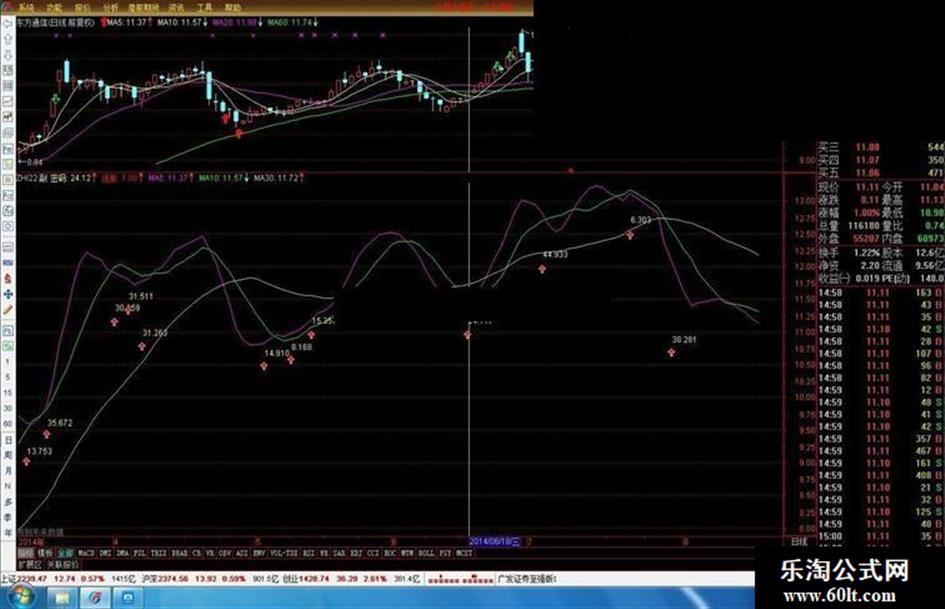Click the 广发证券至强版 status text
Viewport: 945px width, 609px height.
527,579
